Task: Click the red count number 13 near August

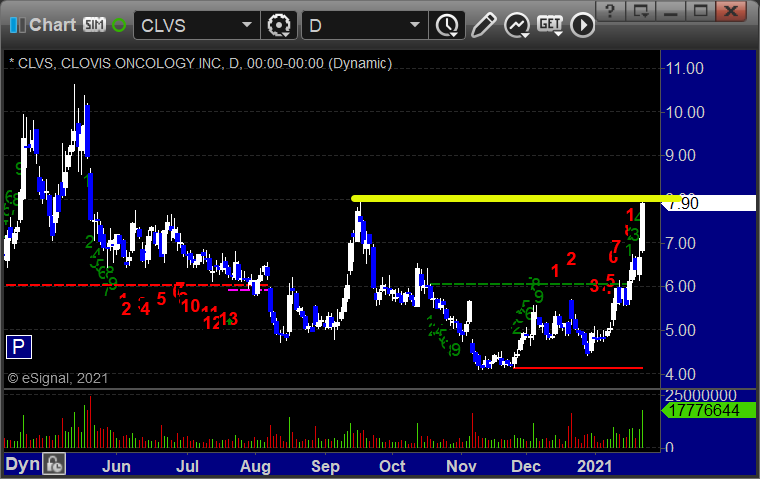Action: tap(229, 319)
